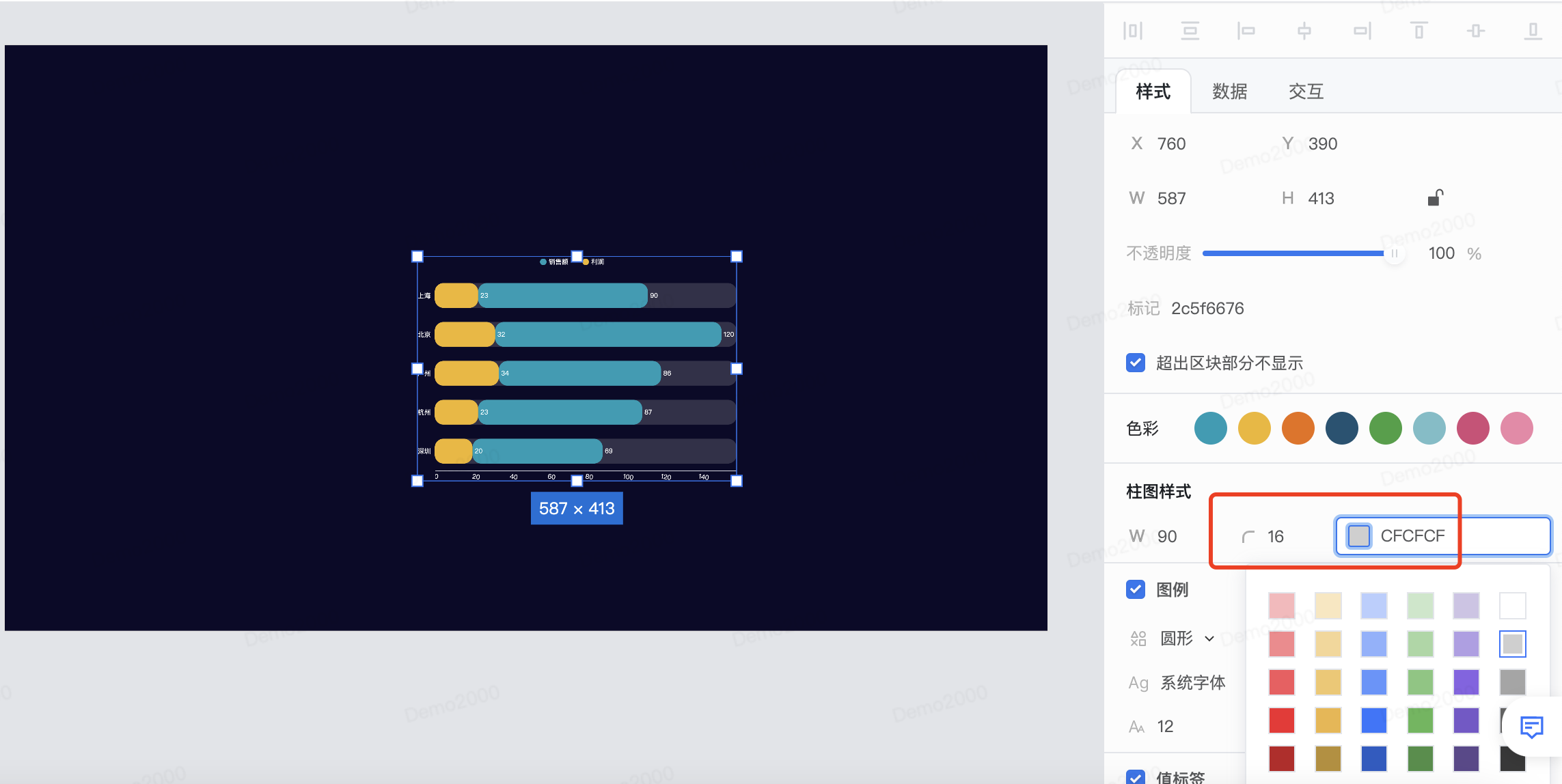Screen dimensions: 1562x784
Task: Click the 上海 yellow bar in chart
Action: point(456,296)
